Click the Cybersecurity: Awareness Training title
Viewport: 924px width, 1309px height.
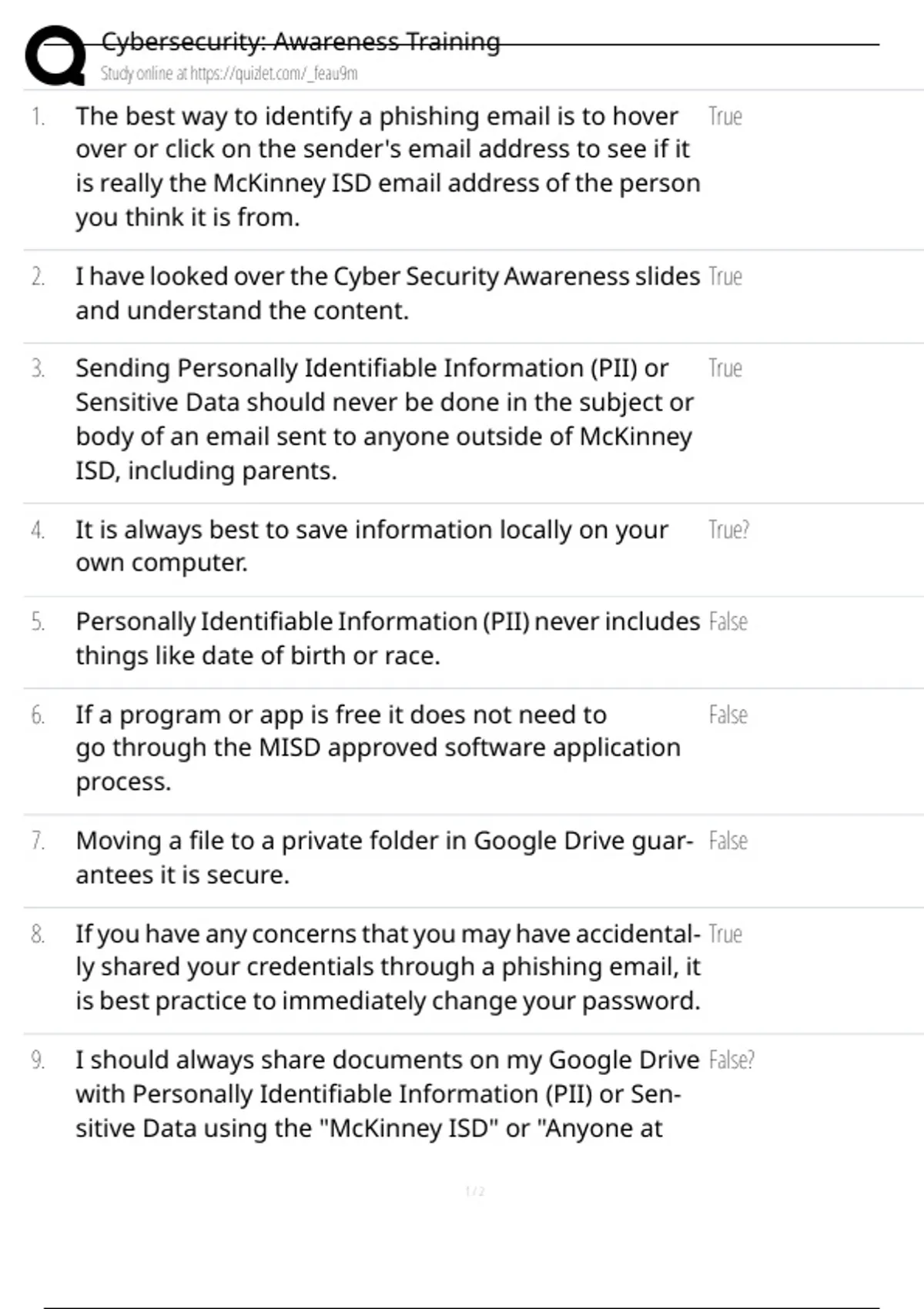point(300,42)
